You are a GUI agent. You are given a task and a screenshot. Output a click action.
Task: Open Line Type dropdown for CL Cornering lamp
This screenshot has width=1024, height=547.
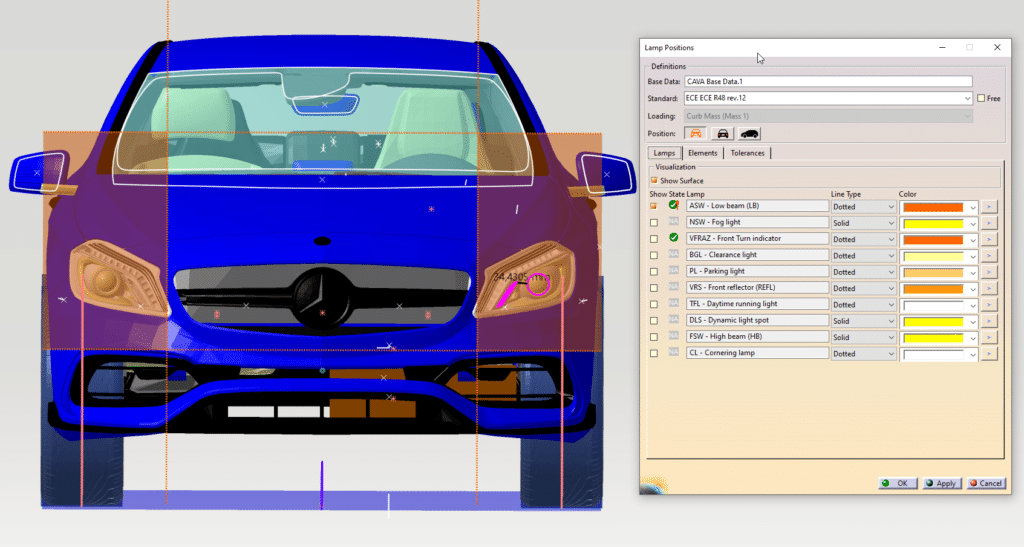(863, 353)
